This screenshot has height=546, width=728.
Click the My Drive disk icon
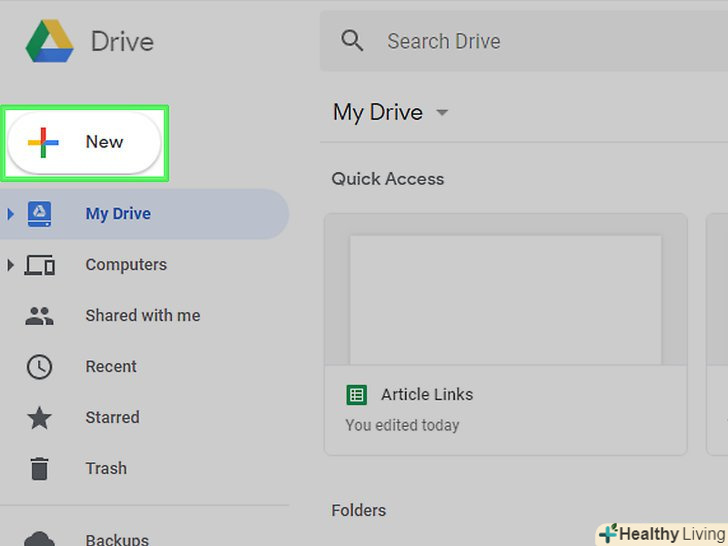coord(39,214)
